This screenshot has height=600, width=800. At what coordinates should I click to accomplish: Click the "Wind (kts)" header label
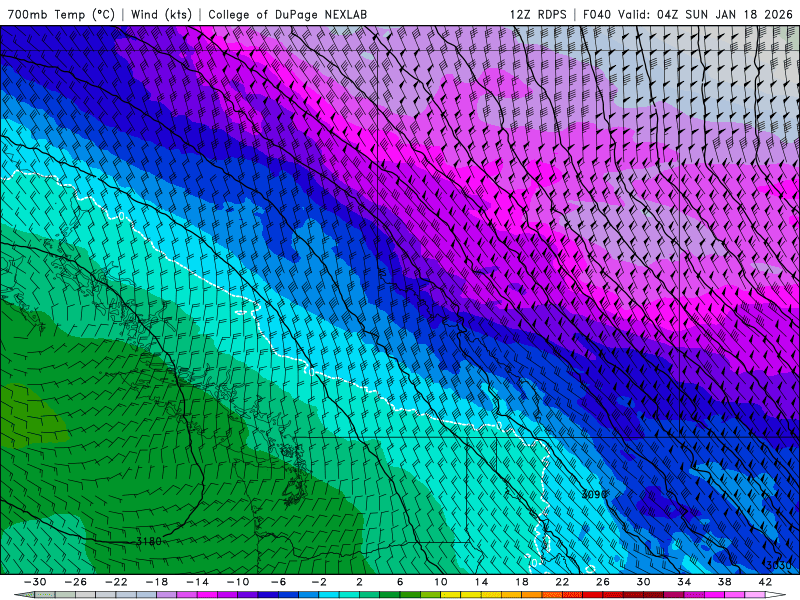click(x=161, y=14)
